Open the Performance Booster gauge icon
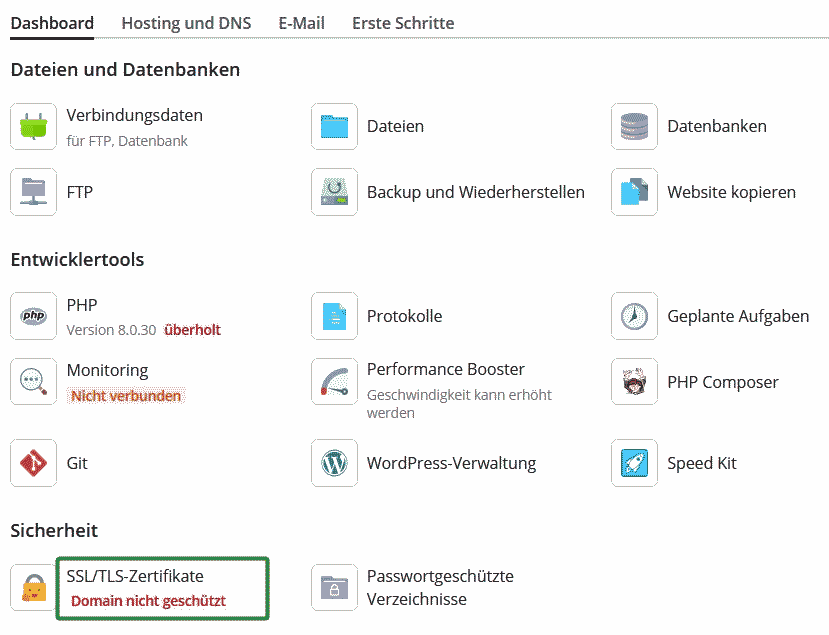Image resolution: width=829 pixels, height=635 pixels. [x=334, y=382]
